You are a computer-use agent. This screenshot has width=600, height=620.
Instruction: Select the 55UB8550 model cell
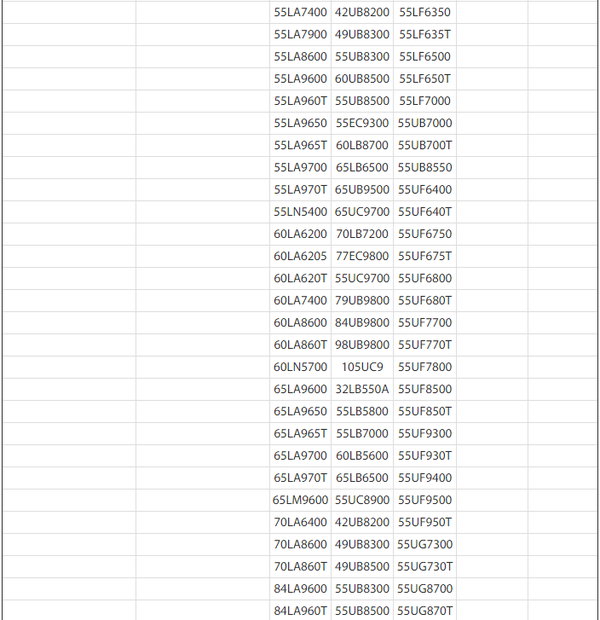click(x=425, y=167)
